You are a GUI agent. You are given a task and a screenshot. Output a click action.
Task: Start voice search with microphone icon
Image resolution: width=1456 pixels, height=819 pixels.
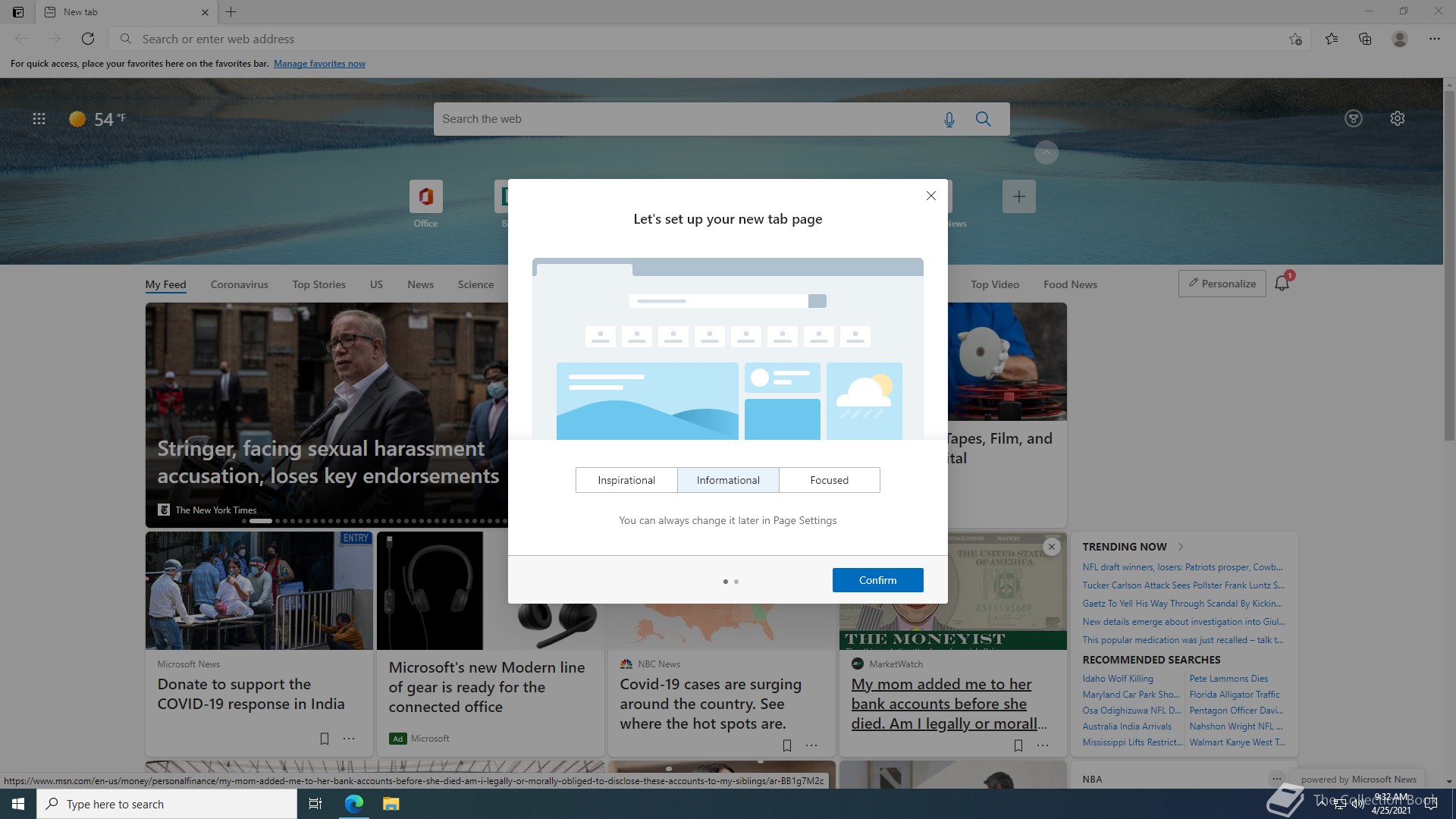pos(949,119)
